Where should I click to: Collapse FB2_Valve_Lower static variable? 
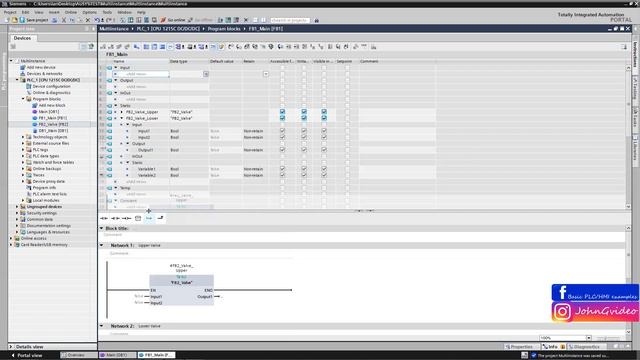(122, 118)
